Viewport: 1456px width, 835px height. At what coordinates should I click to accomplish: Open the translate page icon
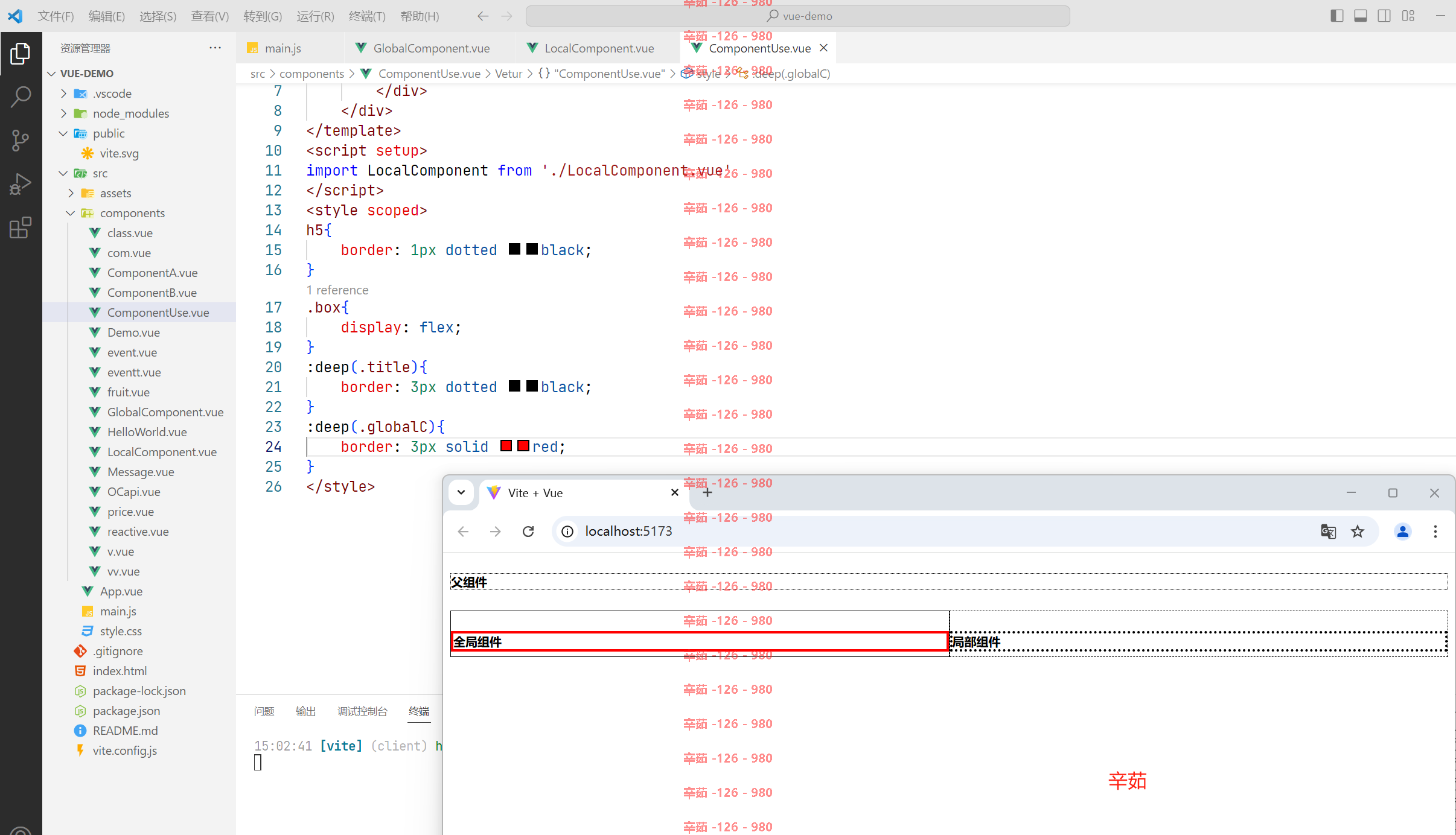click(x=1328, y=531)
